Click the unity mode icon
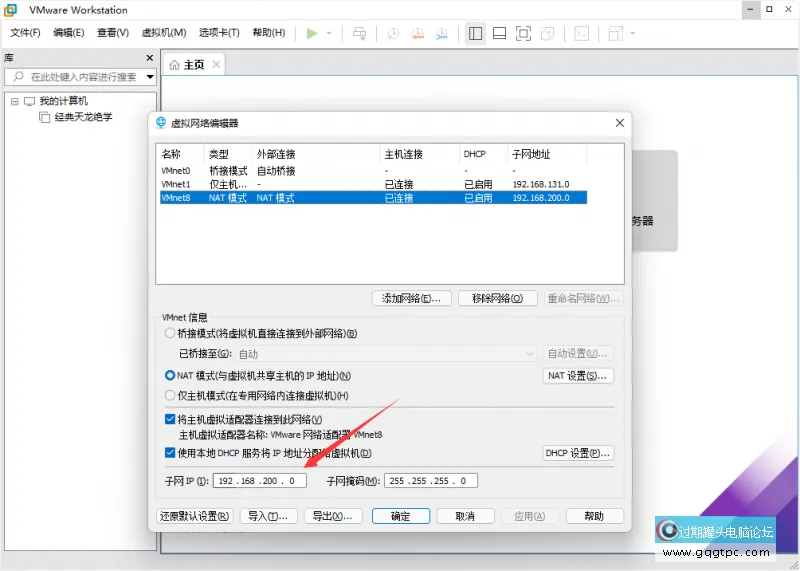Viewport: 800px width, 571px height. point(547,34)
